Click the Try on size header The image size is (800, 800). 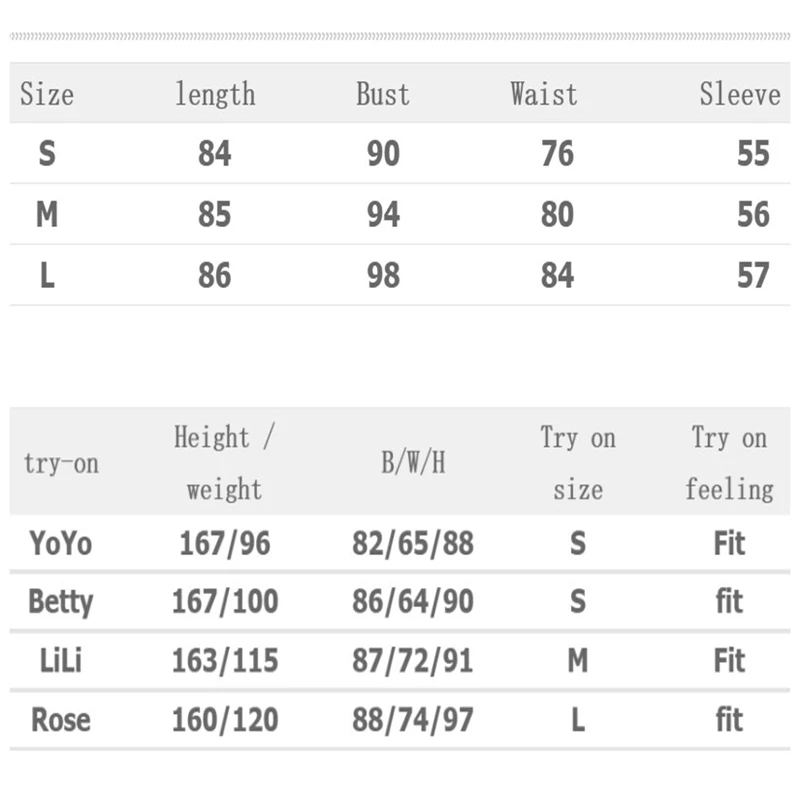click(578, 463)
